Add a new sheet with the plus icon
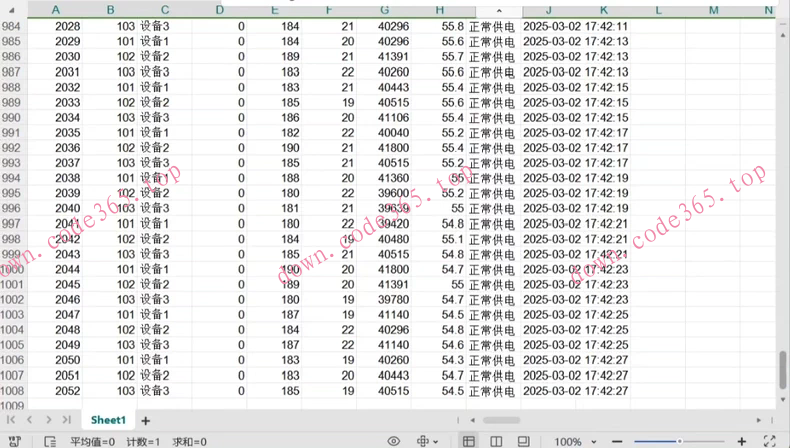The height and width of the screenshot is (448, 790). (145, 421)
